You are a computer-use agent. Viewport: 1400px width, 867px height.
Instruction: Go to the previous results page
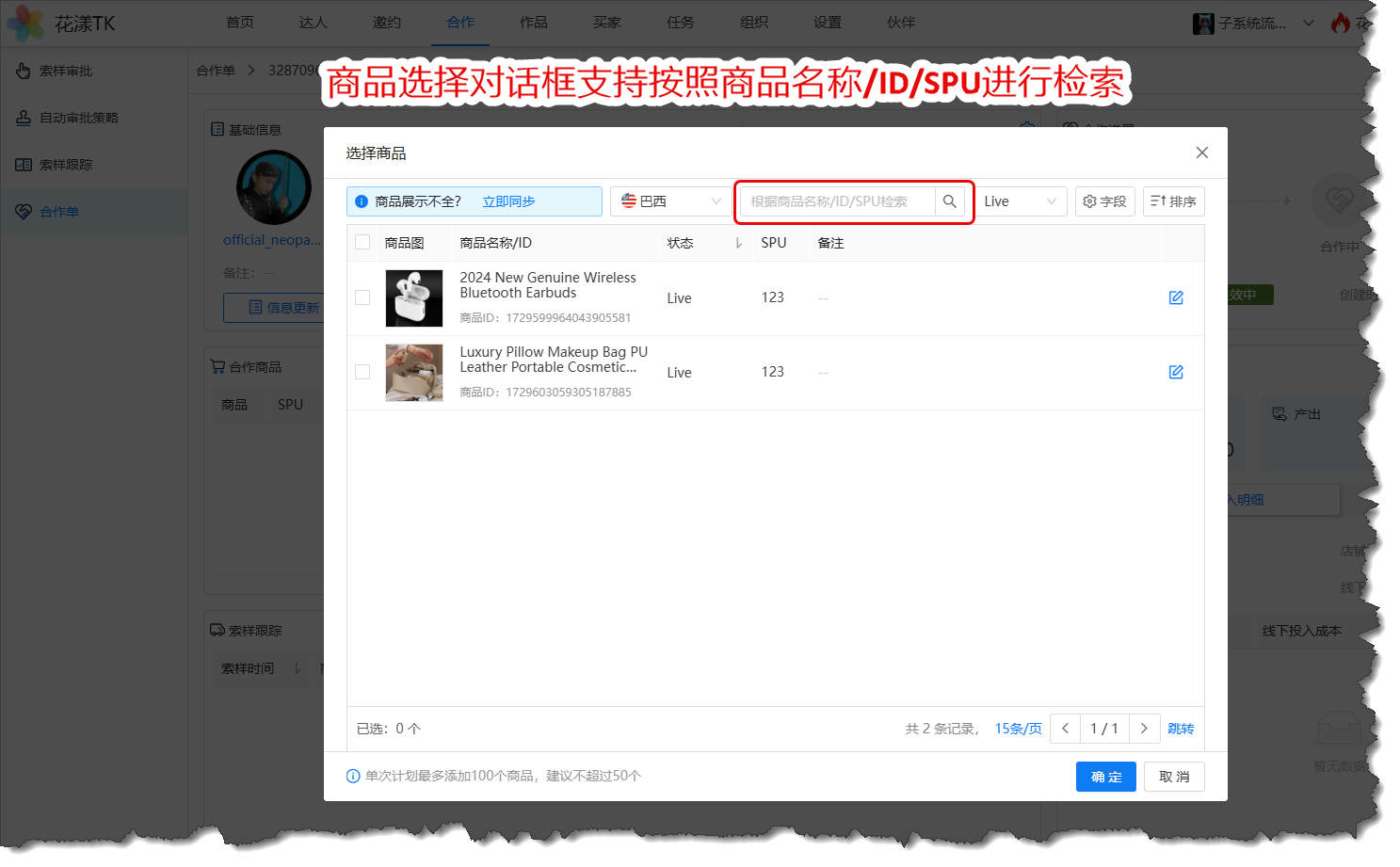pos(1065,729)
